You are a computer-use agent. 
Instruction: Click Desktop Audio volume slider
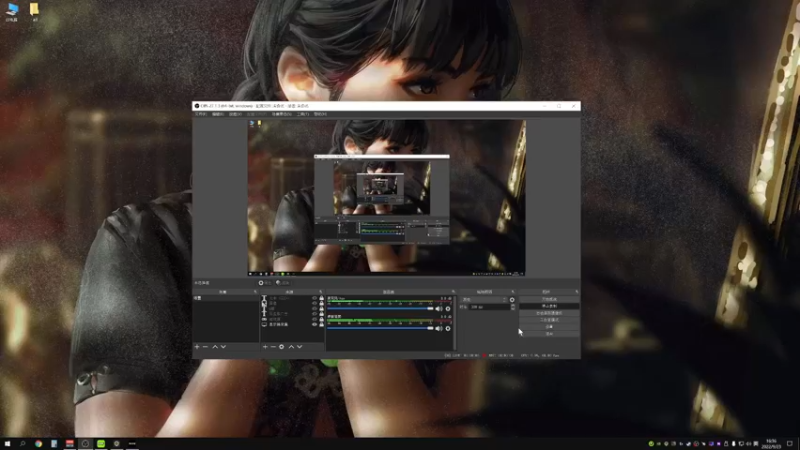click(x=380, y=329)
